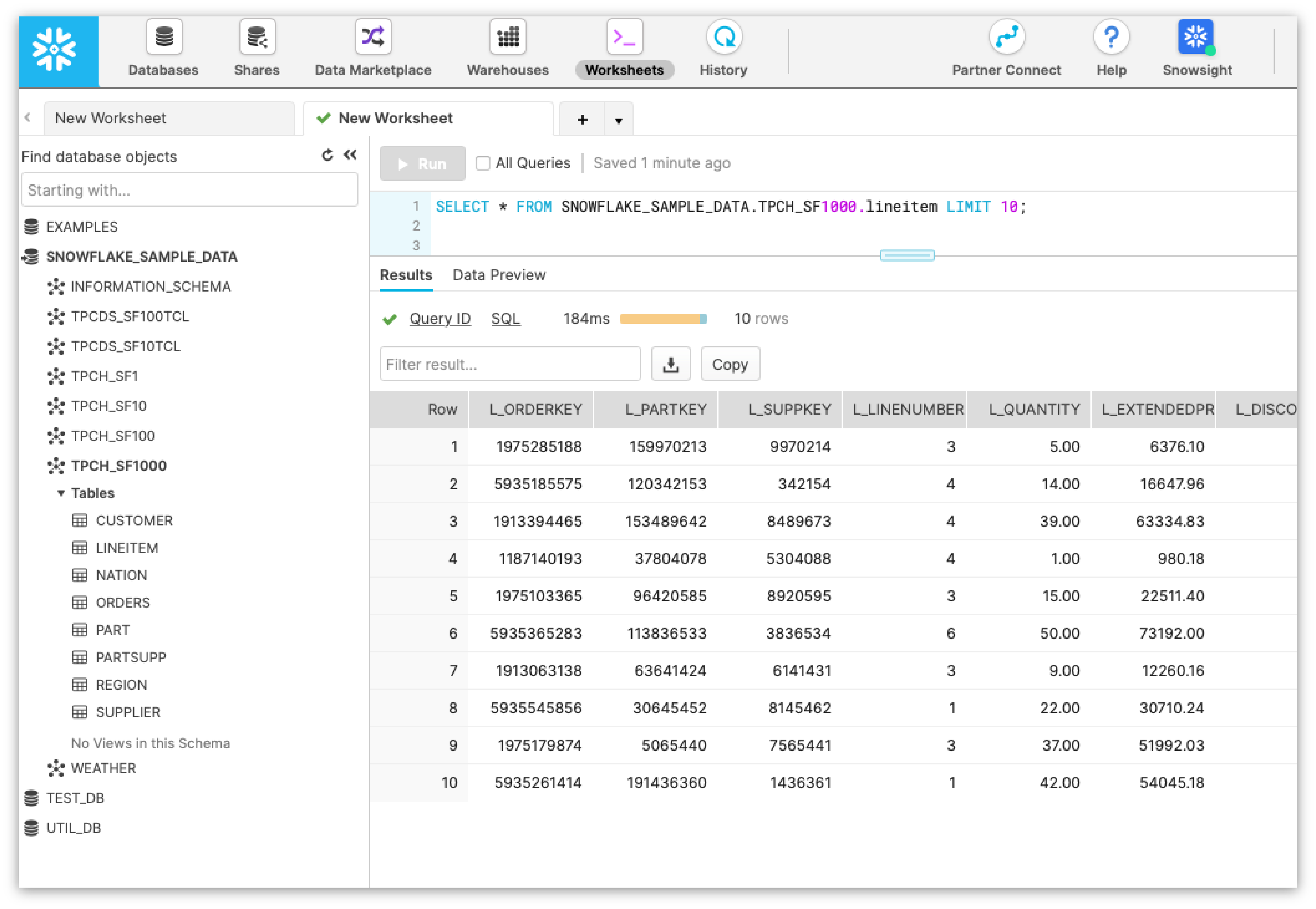Image resolution: width=1316 pixels, height=909 pixels.
Task: Collapse the database objects sidebar
Action: [x=349, y=155]
